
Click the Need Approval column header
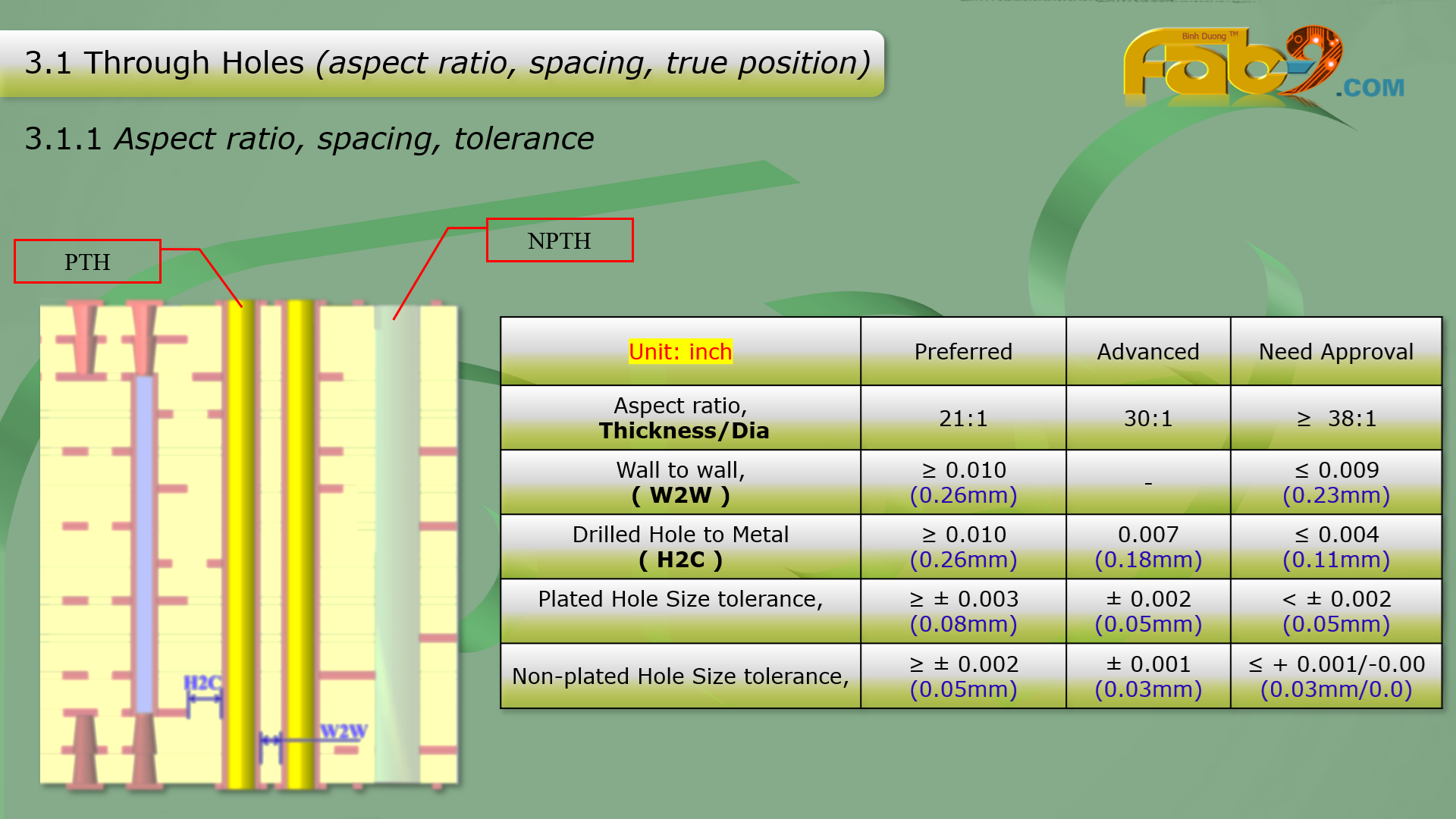click(1335, 352)
